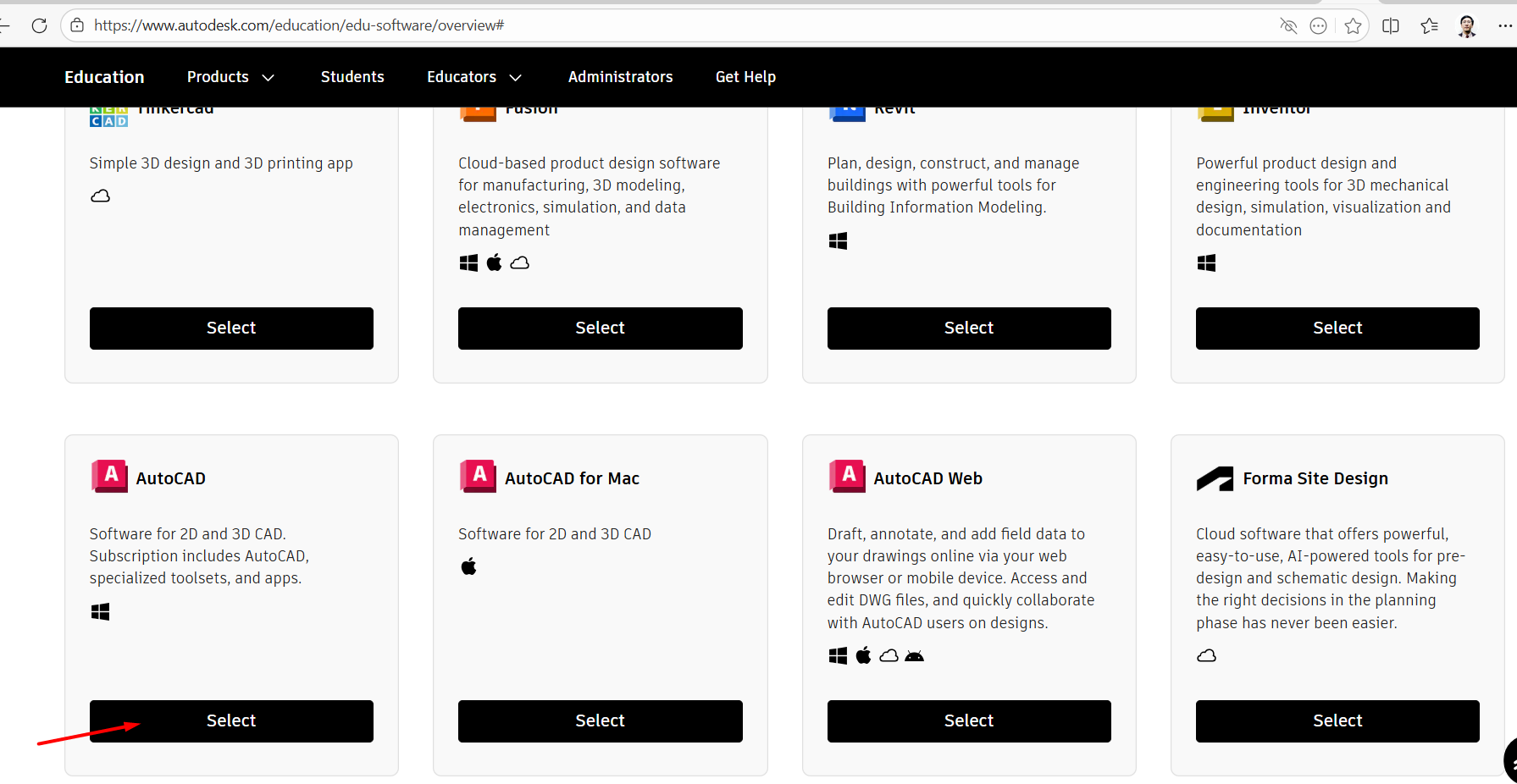The image size is (1517, 784).
Task: Click the Forma Site Design logo
Action: [1215, 478]
